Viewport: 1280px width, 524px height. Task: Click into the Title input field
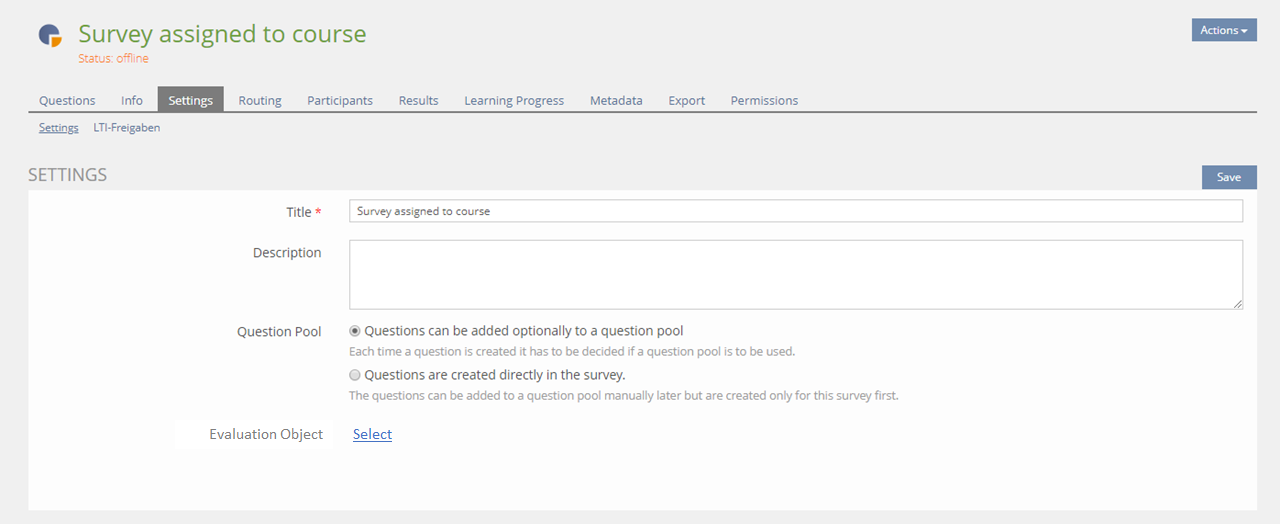coord(795,211)
